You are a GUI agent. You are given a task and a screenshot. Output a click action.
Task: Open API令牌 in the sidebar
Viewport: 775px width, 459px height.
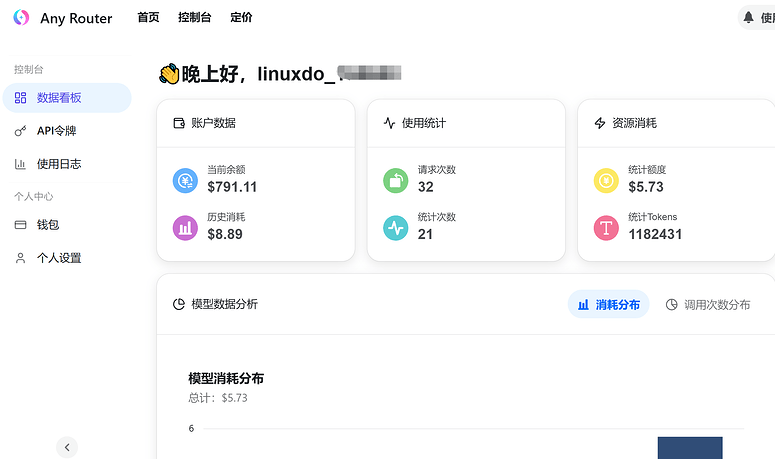click(x=67, y=131)
